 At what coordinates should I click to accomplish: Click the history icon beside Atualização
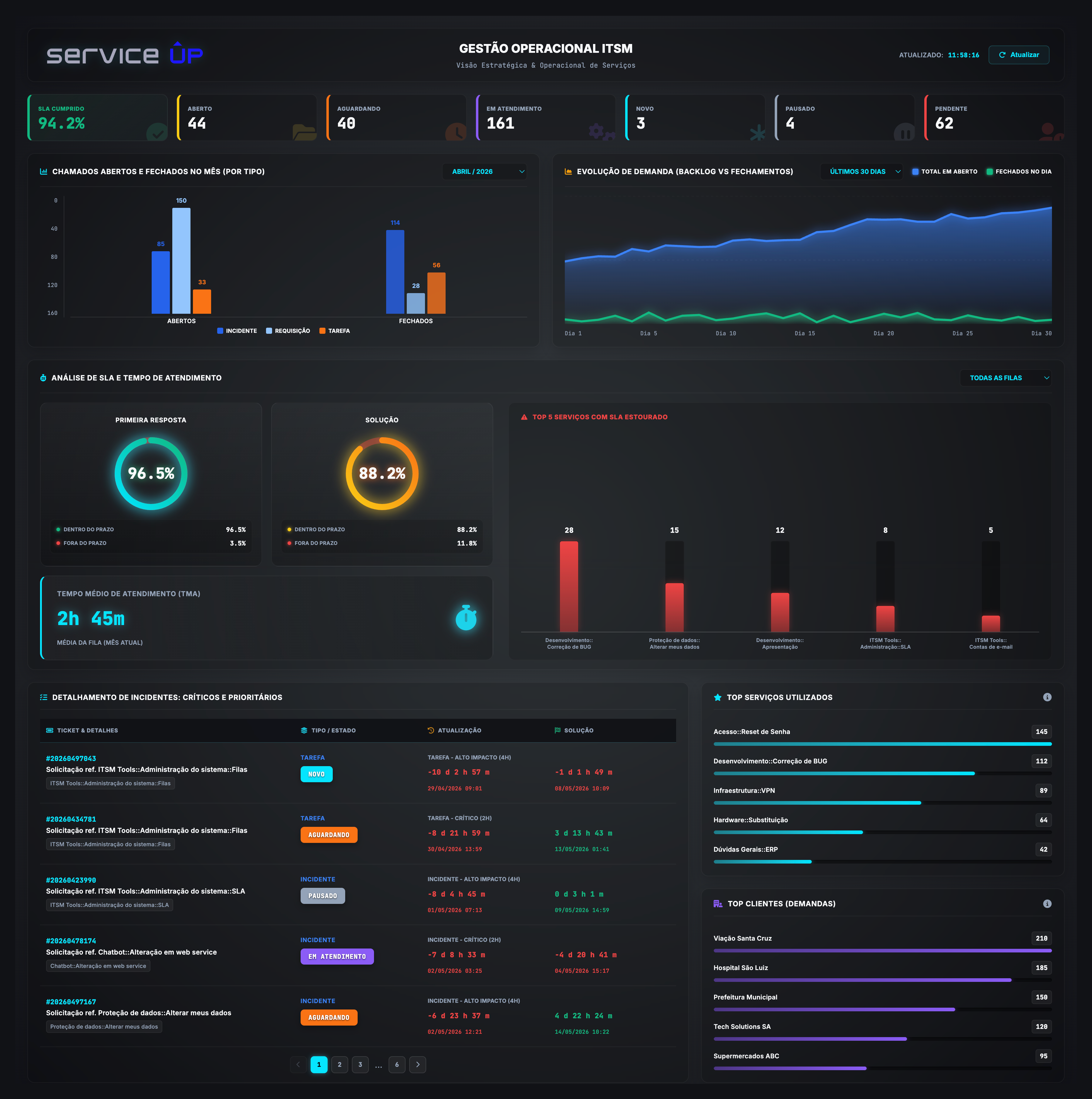pyautogui.click(x=431, y=731)
